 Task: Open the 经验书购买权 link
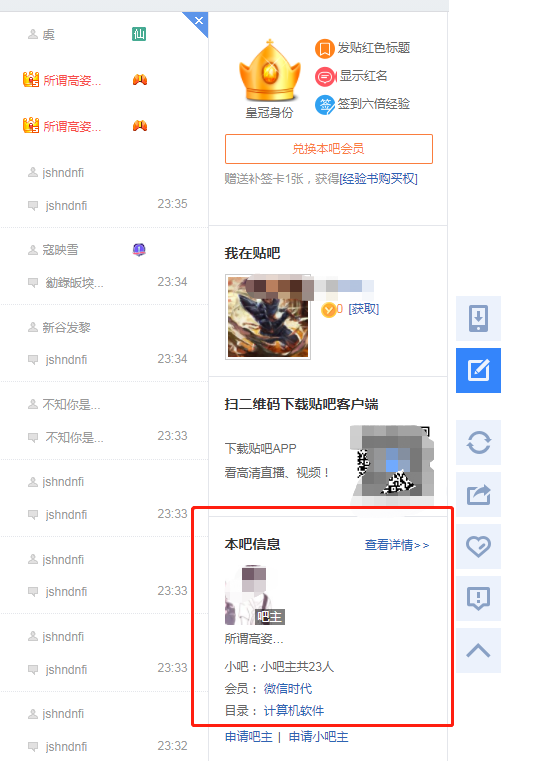378,179
